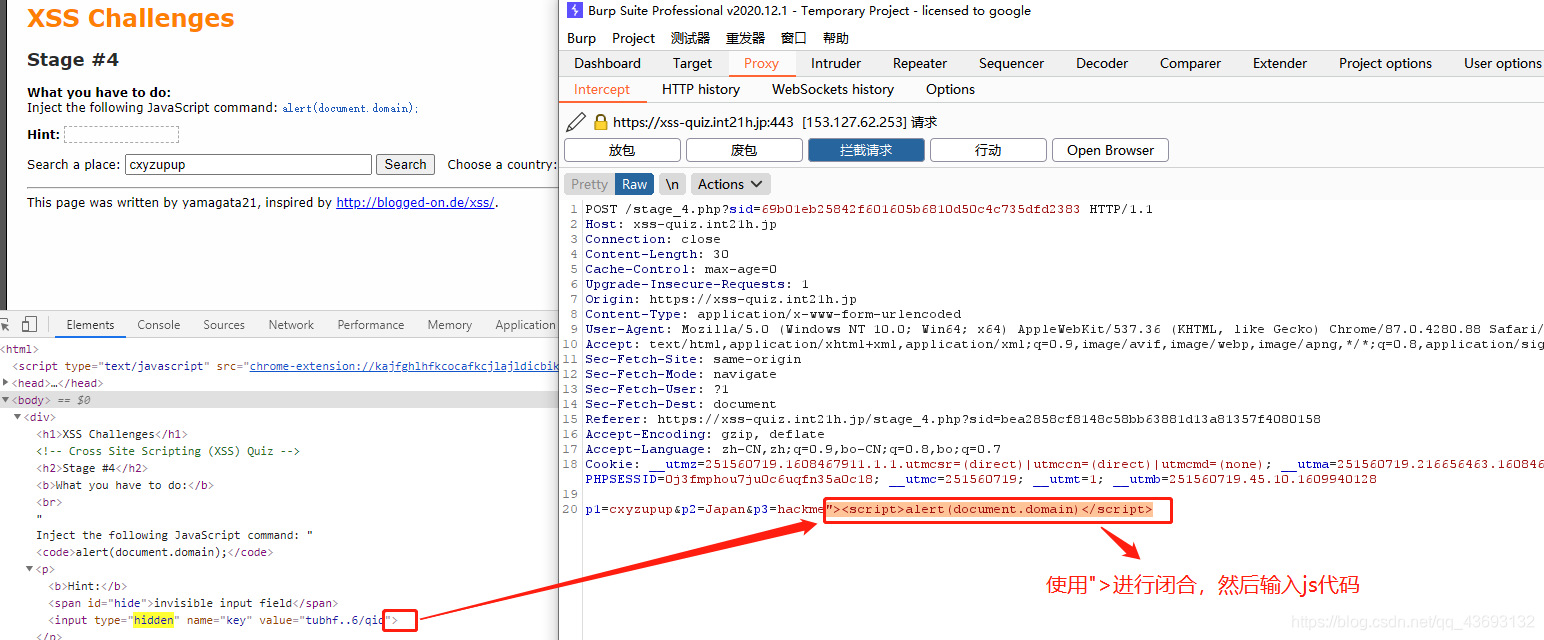Collapse the body node in Elements tree
The width and height of the screenshot is (1544, 640).
[6, 400]
